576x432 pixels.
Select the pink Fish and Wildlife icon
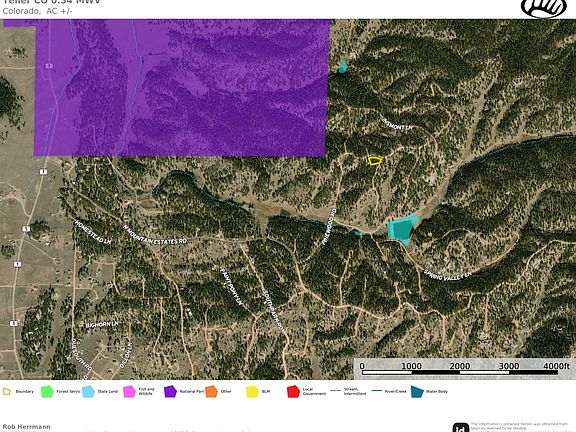pos(129,392)
